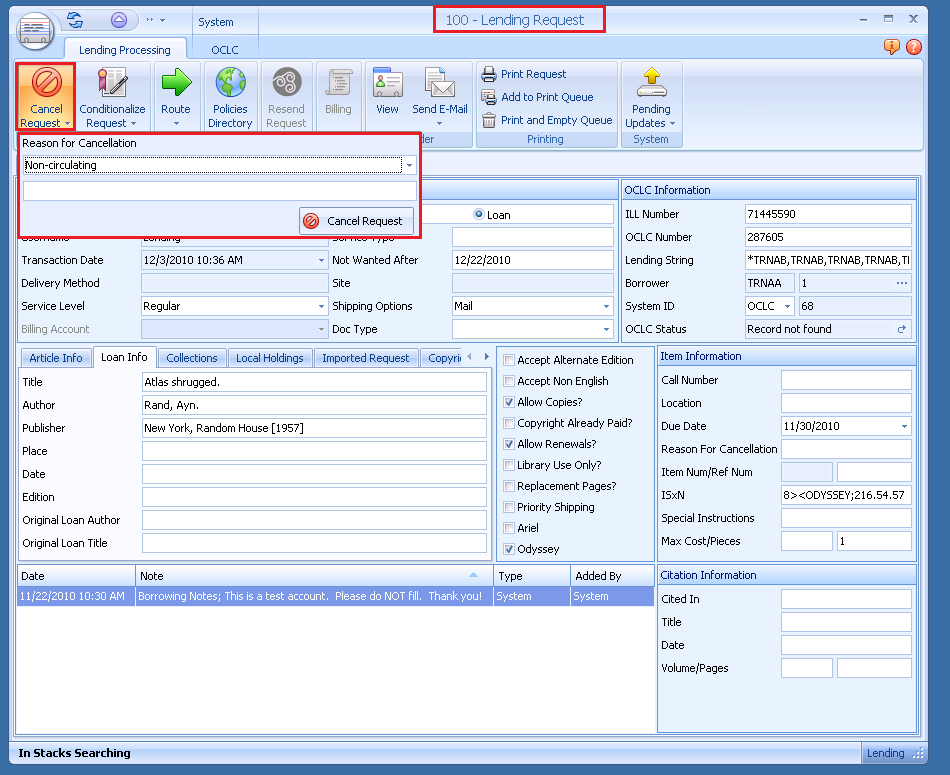This screenshot has height=775, width=950.
Task: Open the Due Date date picker
Action: pos(904,425)
